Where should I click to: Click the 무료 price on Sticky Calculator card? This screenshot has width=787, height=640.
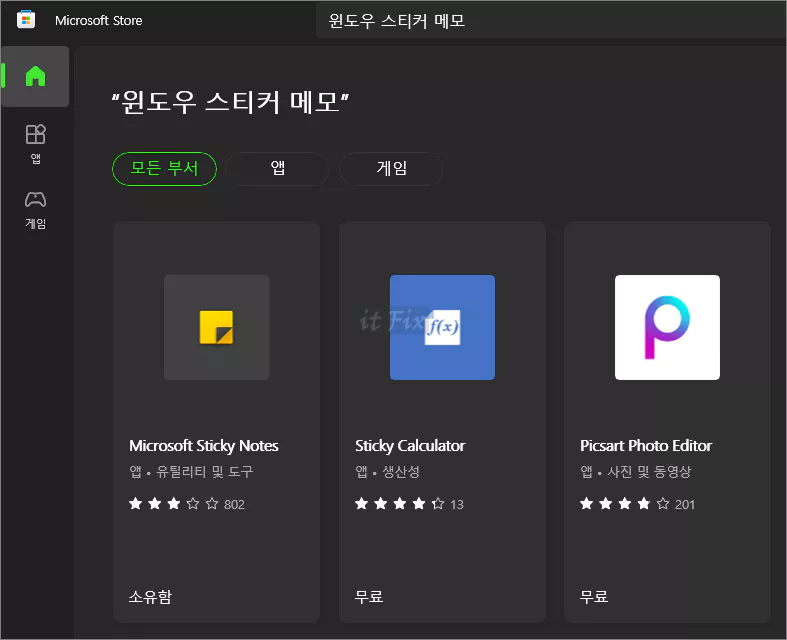[x=369, y=596]
